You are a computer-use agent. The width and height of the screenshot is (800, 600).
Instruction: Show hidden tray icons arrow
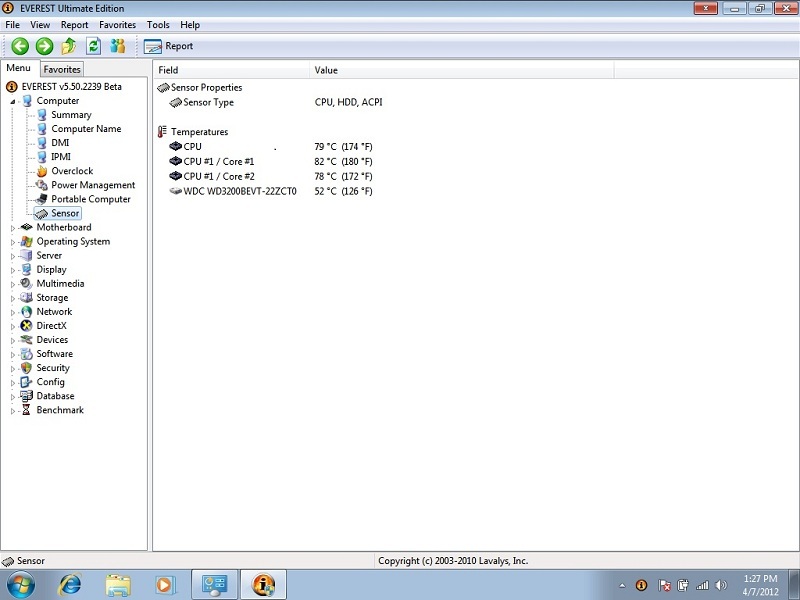pos(622,585)
